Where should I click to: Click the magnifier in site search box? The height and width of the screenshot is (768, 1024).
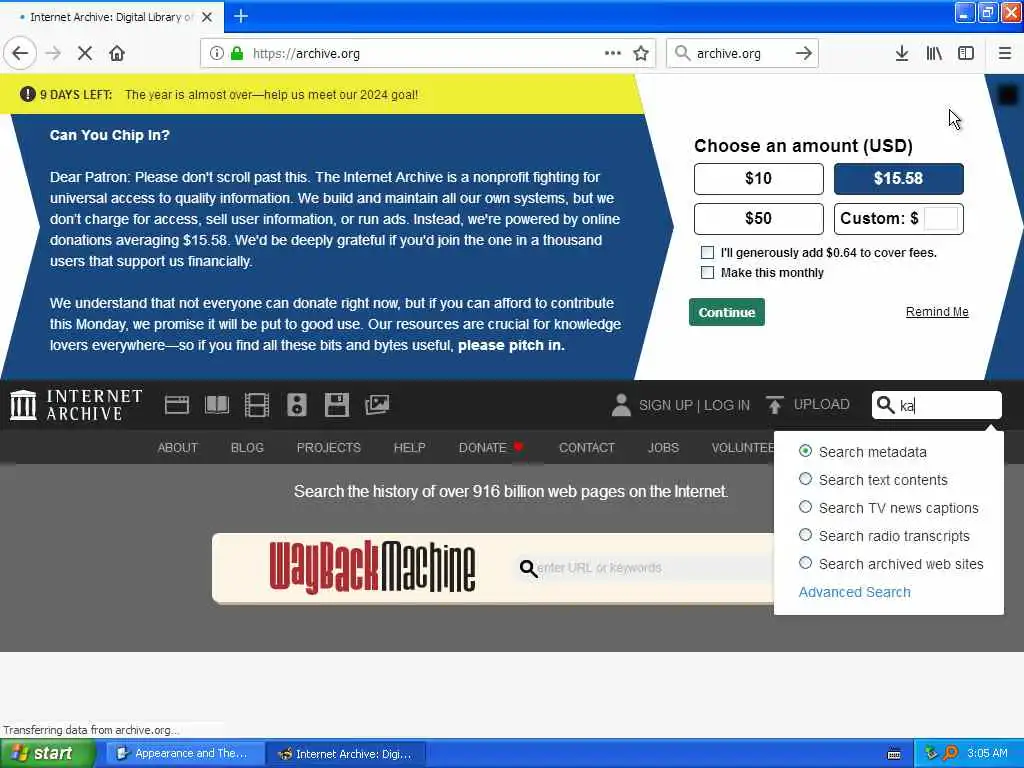tap(885, 405)
